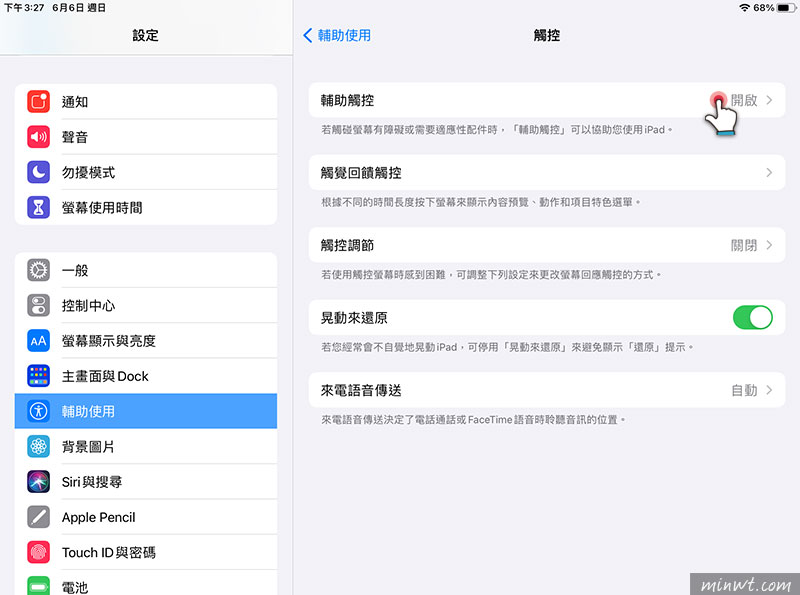800x595 pixels.
Task: Open 螢幕顯示與亮度 settings
Action: (x=146, y=340)
